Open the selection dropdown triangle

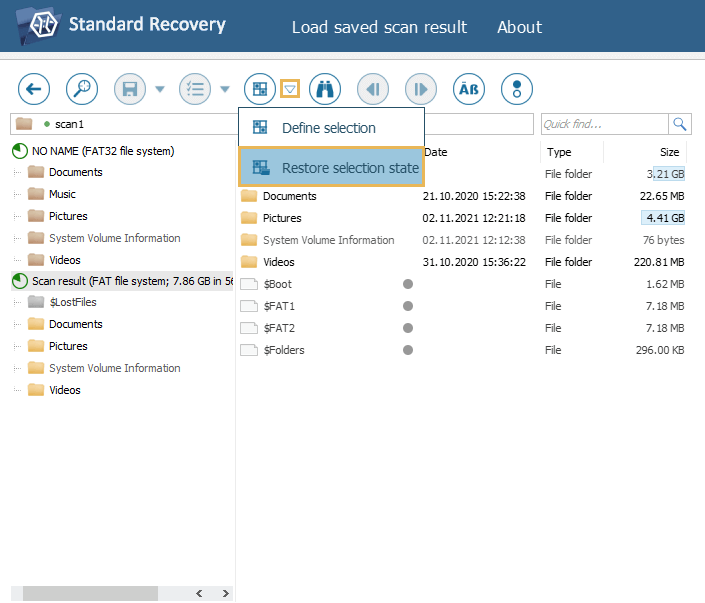click(x=289, y=89)
